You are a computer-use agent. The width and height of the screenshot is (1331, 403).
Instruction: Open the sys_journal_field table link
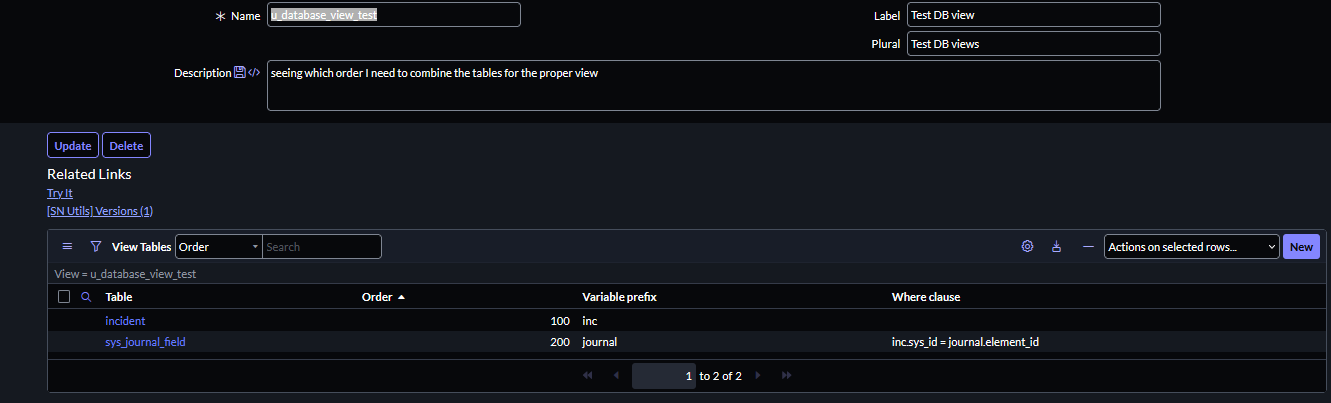click(x=145, y=342)
